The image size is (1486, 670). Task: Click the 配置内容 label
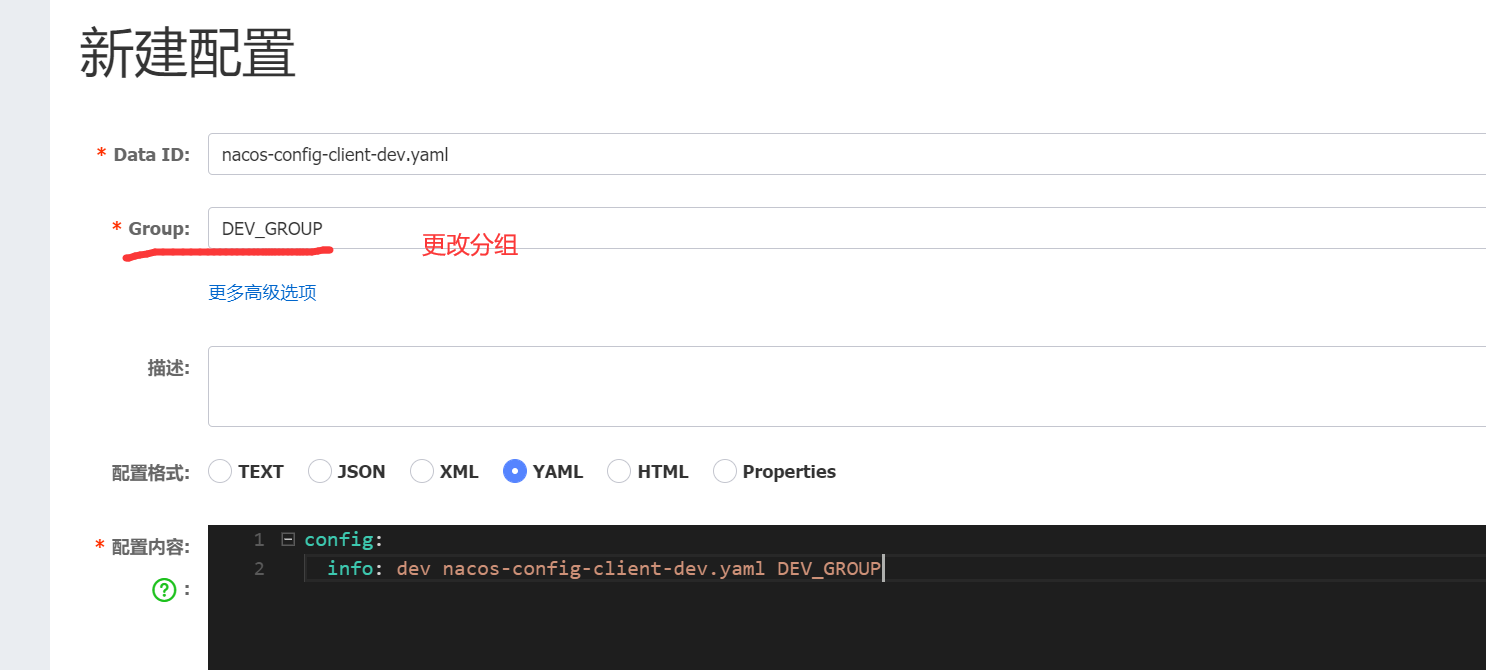151,546
